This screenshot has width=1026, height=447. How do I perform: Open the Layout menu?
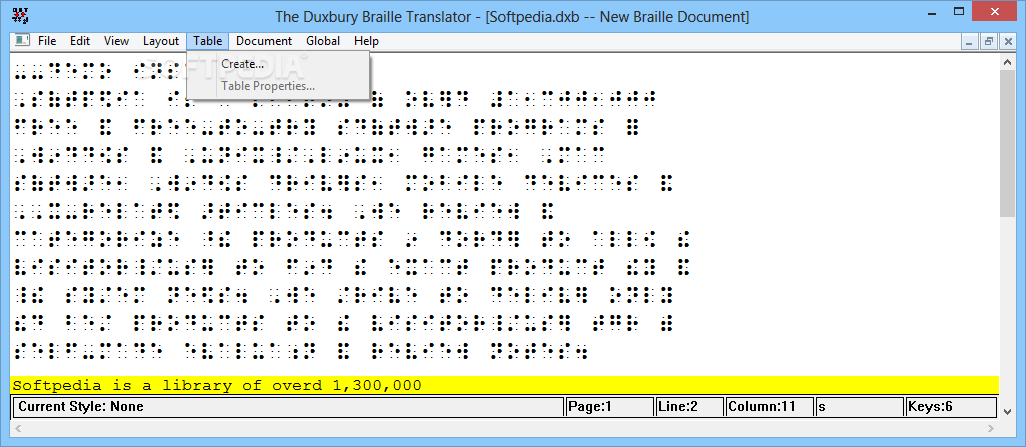(161, 41)
